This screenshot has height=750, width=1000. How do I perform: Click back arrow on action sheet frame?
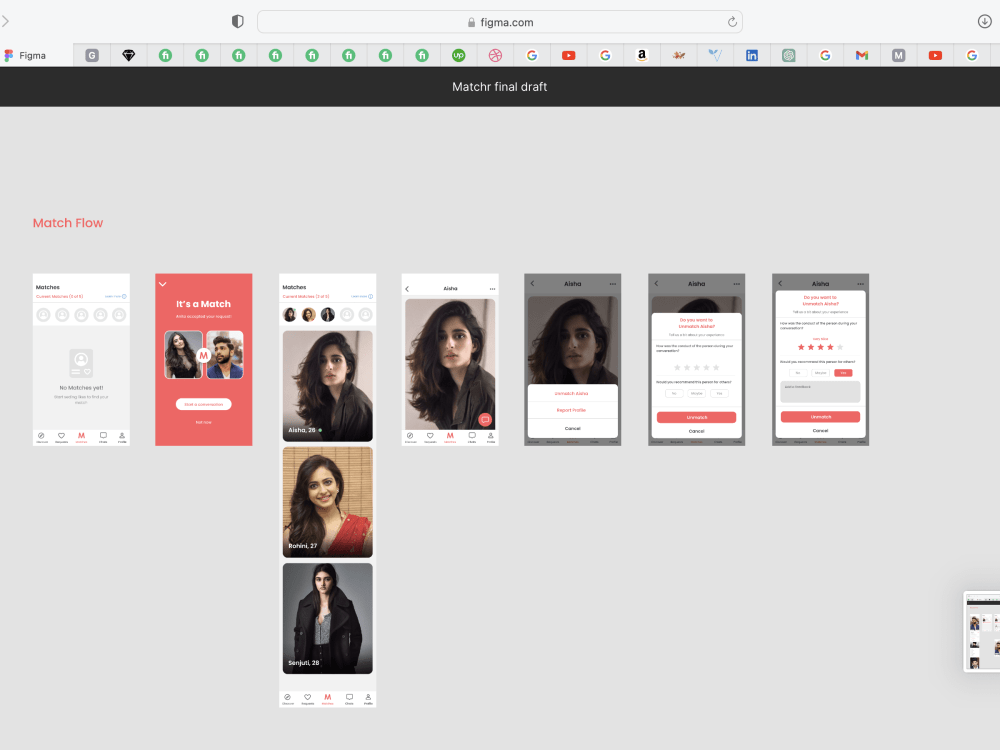532,283
